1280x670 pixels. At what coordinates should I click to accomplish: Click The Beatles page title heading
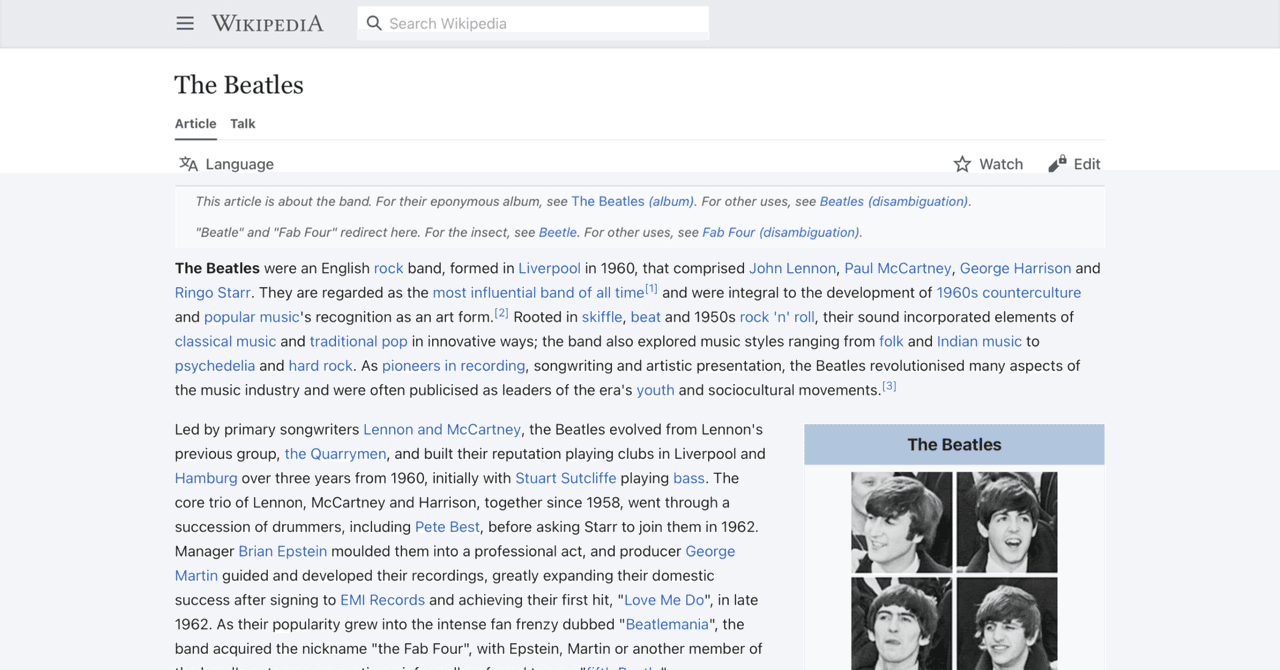(x=239, y=85)
